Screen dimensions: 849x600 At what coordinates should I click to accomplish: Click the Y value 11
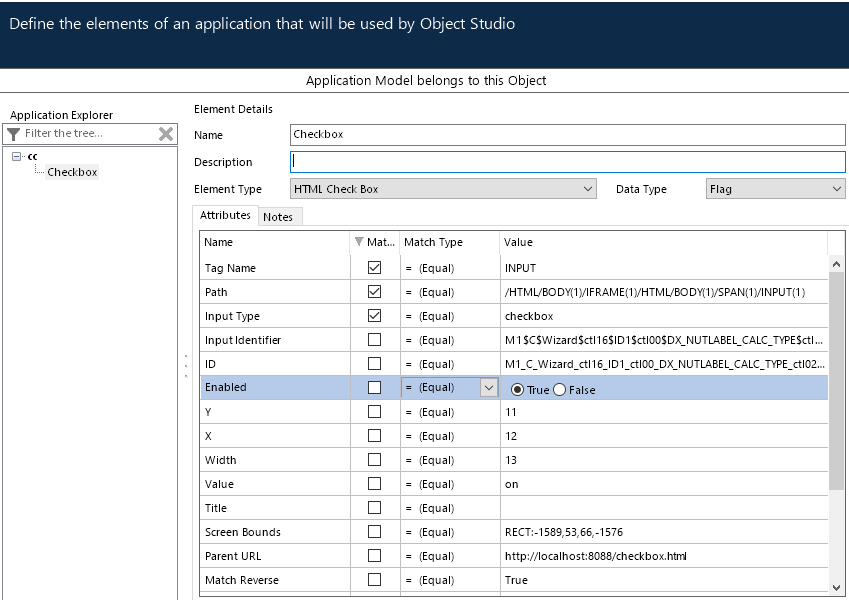511,412
